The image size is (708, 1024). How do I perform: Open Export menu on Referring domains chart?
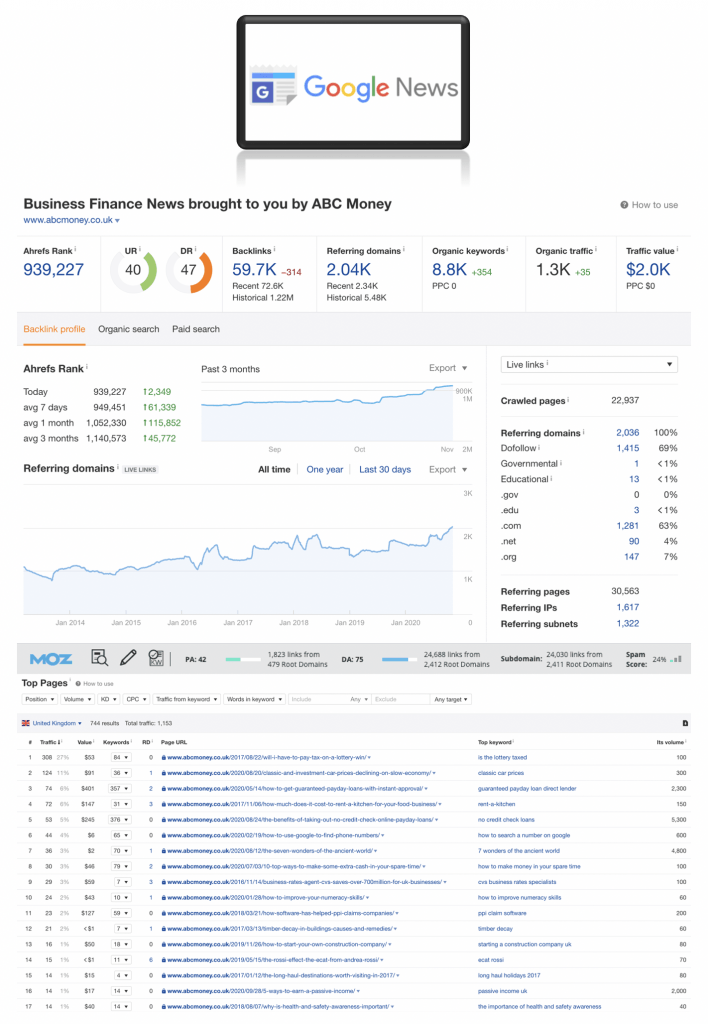pyautogui.click(x=448, y=470)
